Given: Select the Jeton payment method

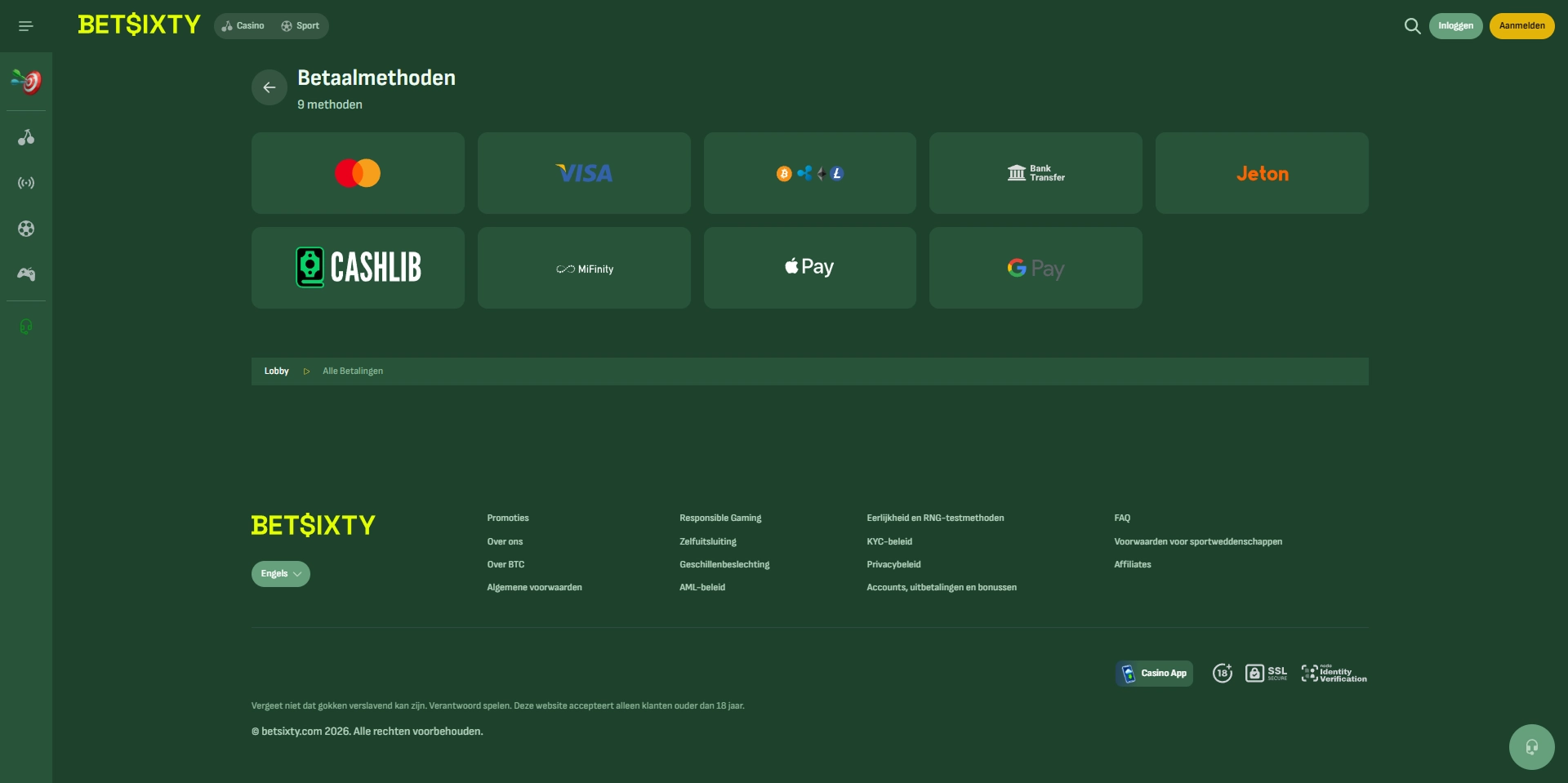Looking at the screenshot, I should [1262, 173].
